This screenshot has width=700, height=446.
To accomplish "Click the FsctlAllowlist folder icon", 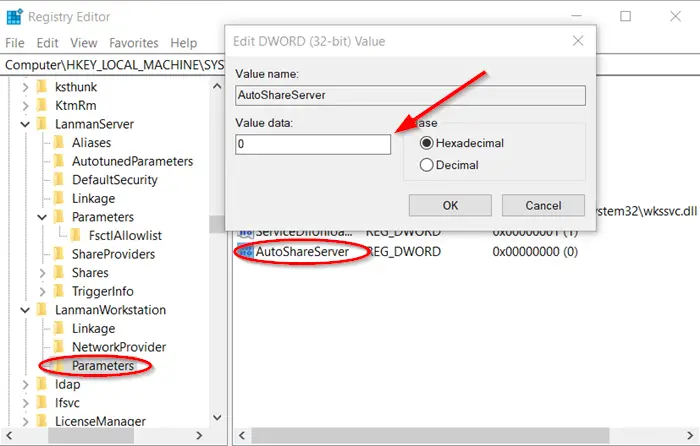I will coord(75,235).
